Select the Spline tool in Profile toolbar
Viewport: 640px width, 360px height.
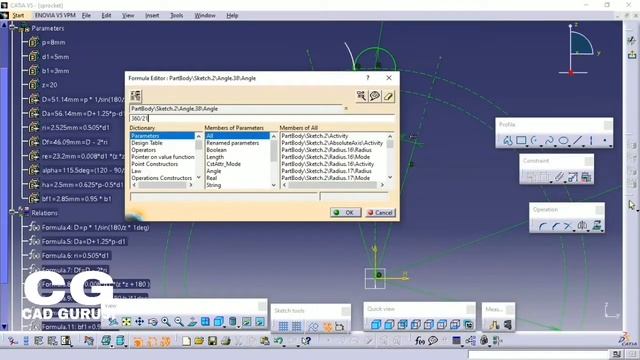(x=549, y=141)
